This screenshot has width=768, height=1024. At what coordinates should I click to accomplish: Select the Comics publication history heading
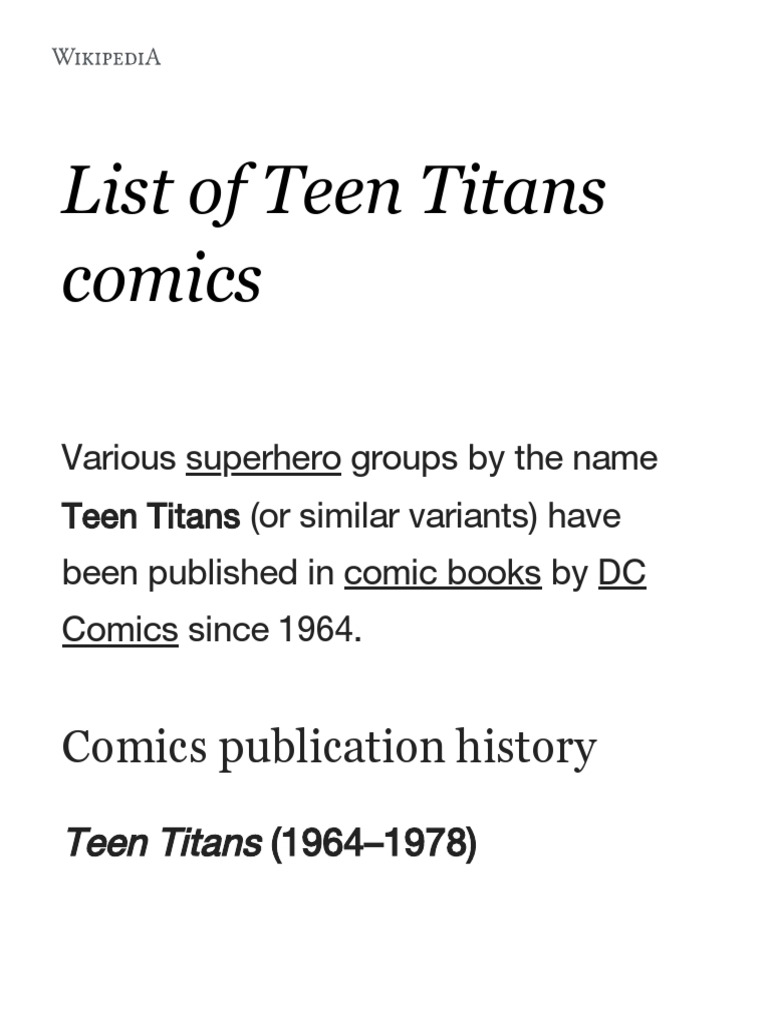pyautogui.click(x=329, y=747)
